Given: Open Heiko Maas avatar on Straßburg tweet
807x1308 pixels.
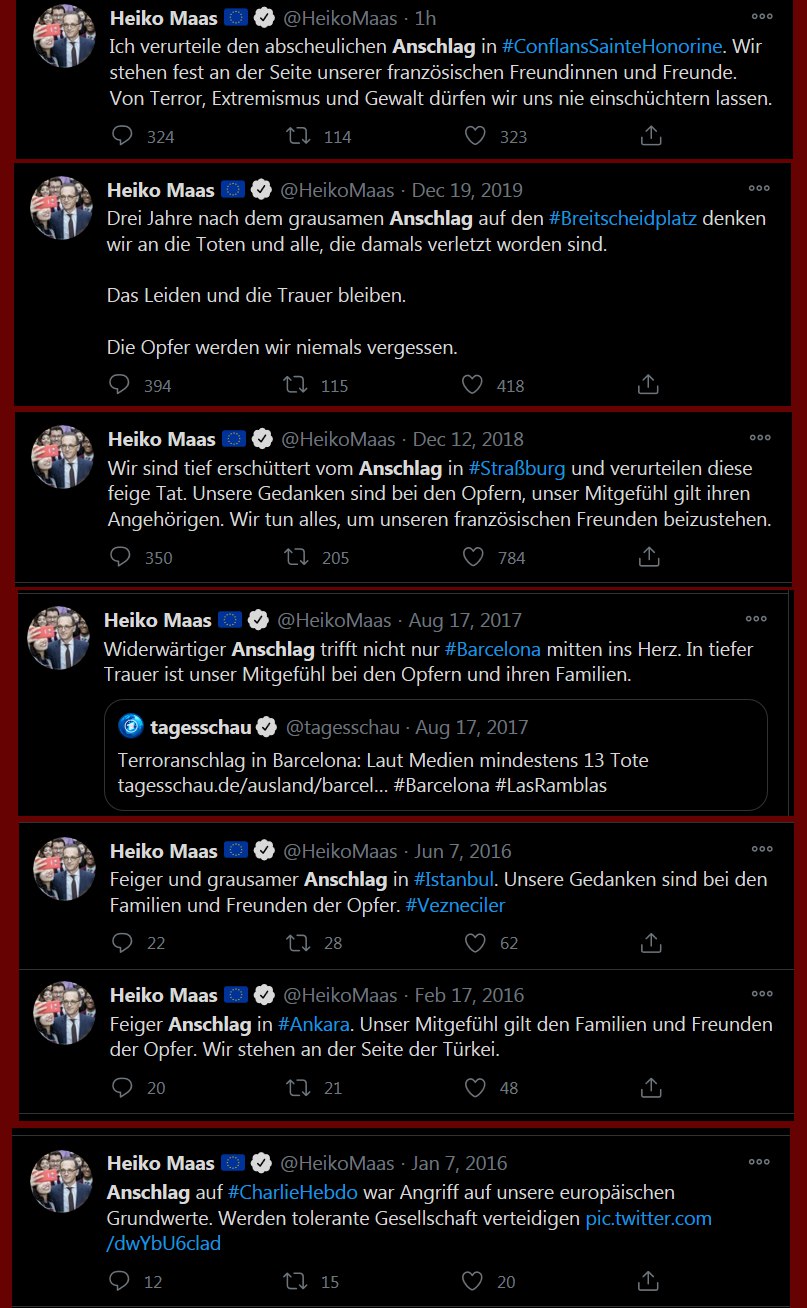Looking at the screenshot, I should 63,456.
